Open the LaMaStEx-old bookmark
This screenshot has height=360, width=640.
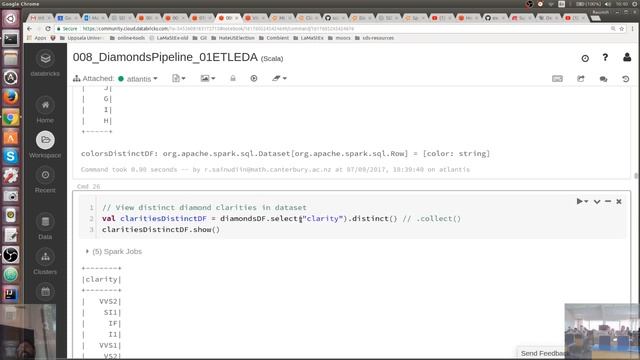click(x=169, y=38)
